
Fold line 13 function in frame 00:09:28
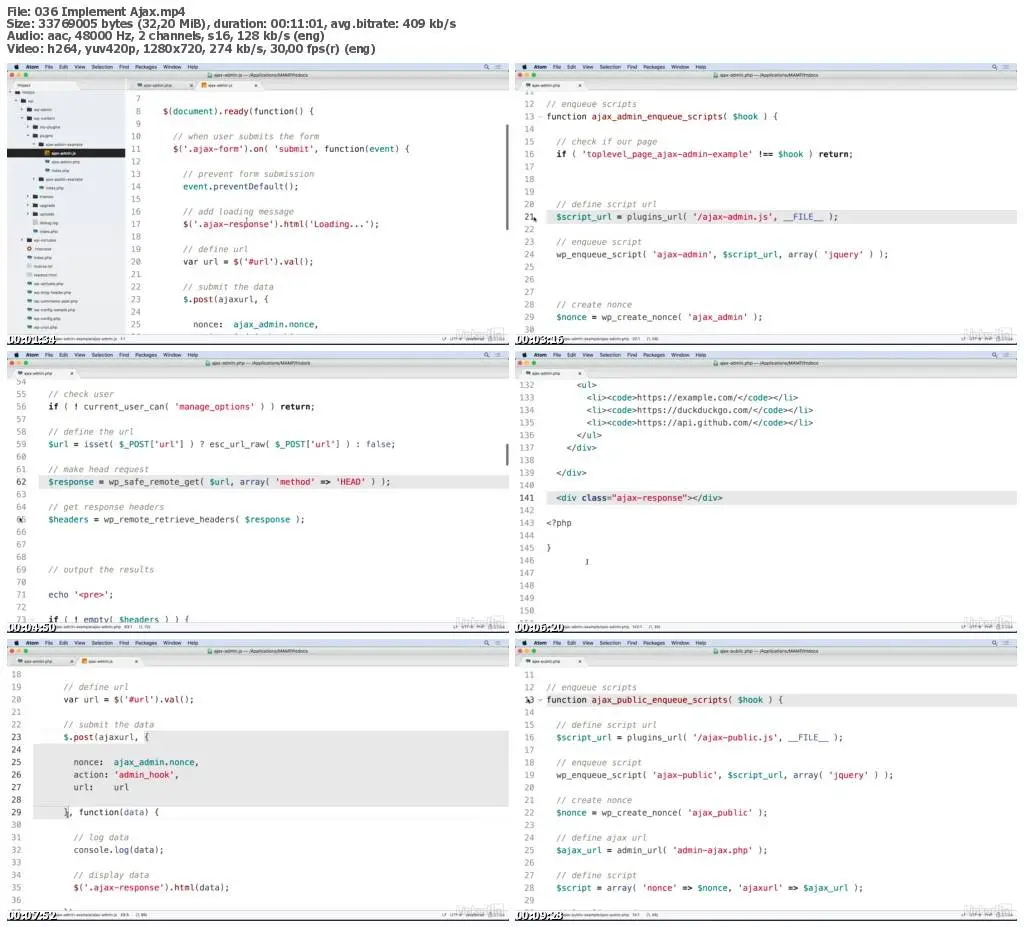[x=540, y=700]
